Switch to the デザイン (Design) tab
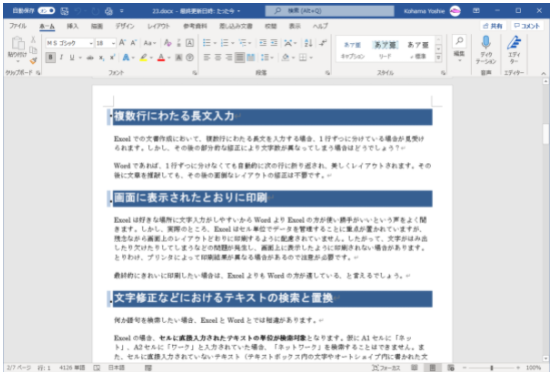Screen dimensions: 550x372 [x=125, y=26]
